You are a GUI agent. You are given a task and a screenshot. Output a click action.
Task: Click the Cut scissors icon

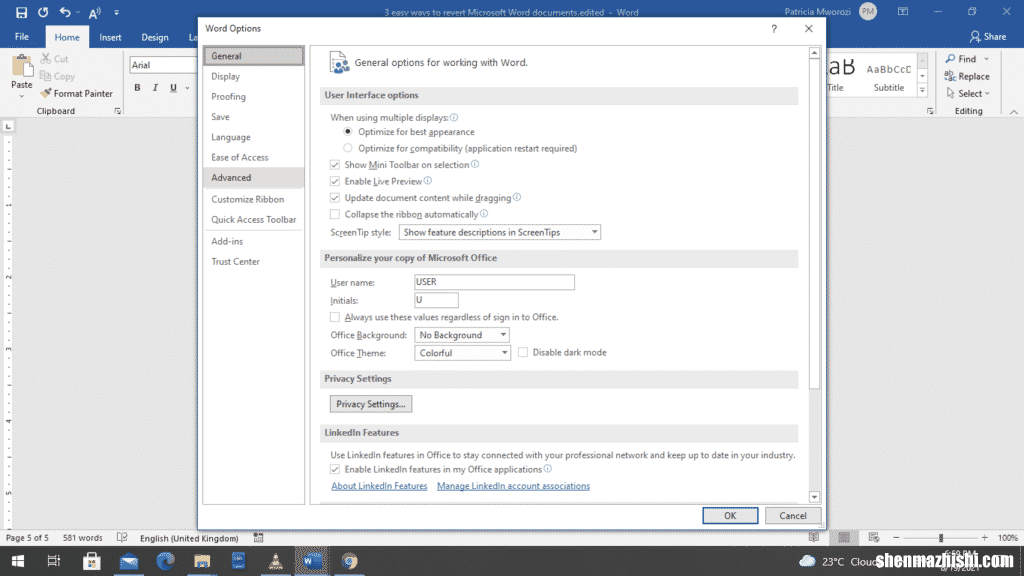coord(46,59)
